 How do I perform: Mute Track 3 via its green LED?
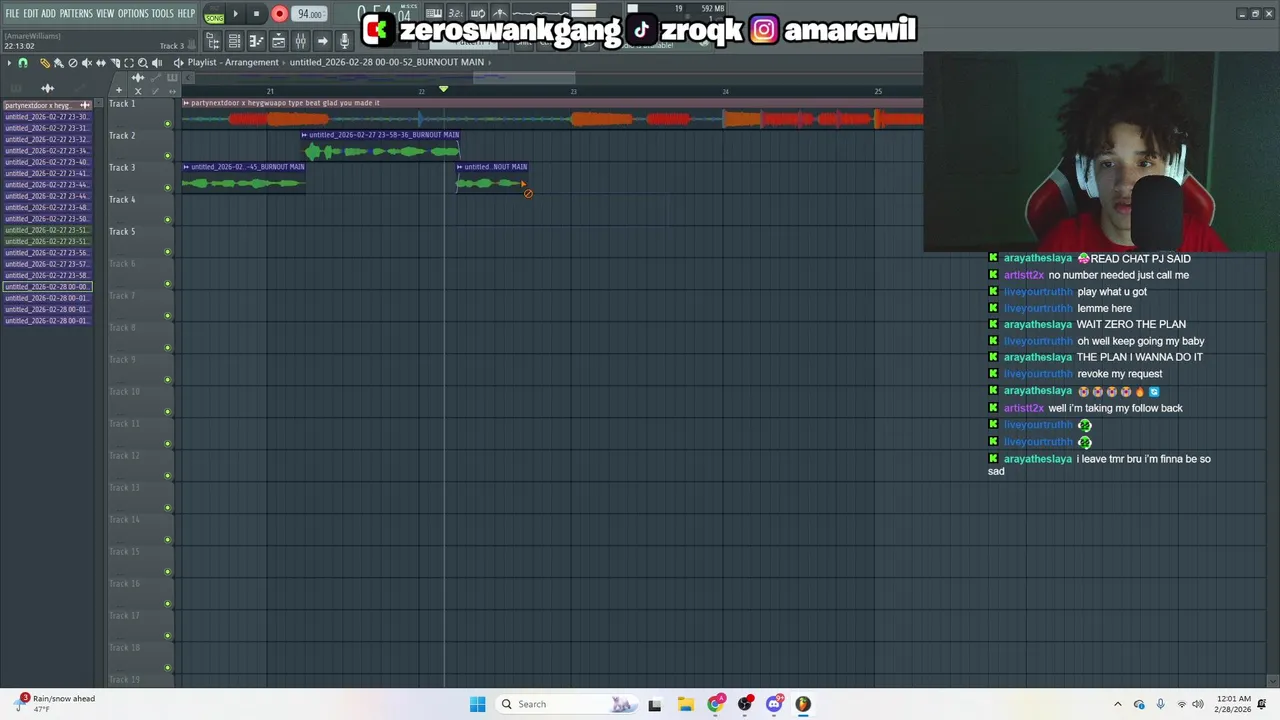[167, 188]
